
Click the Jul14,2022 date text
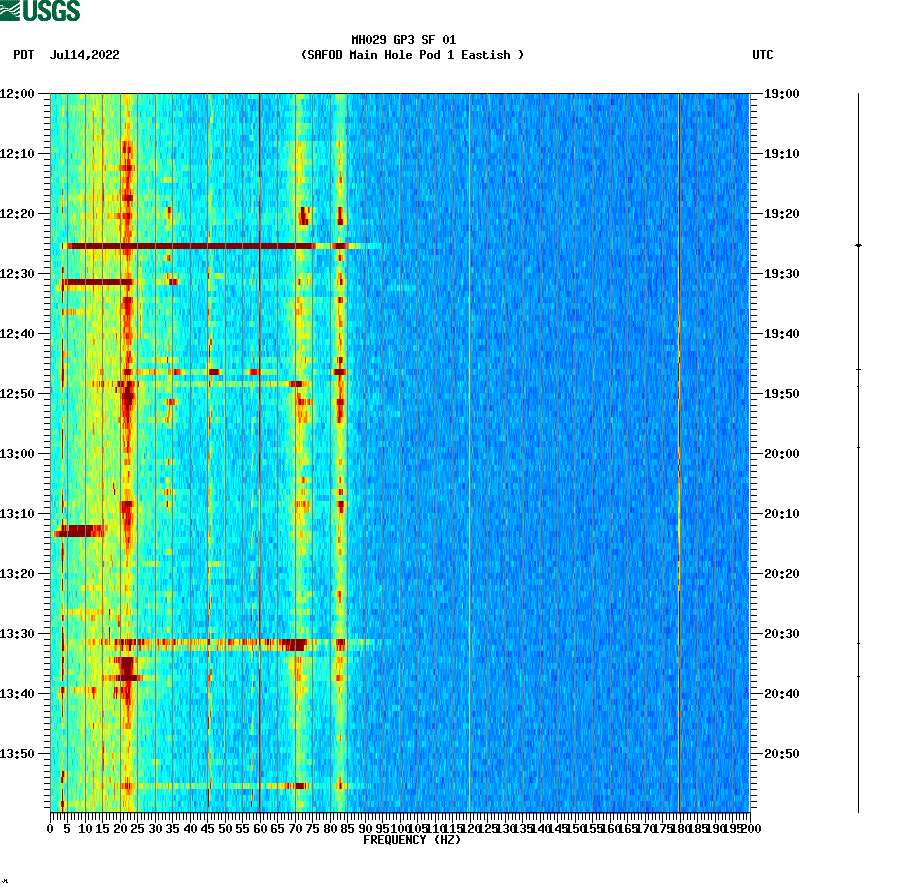coord(84,56)
